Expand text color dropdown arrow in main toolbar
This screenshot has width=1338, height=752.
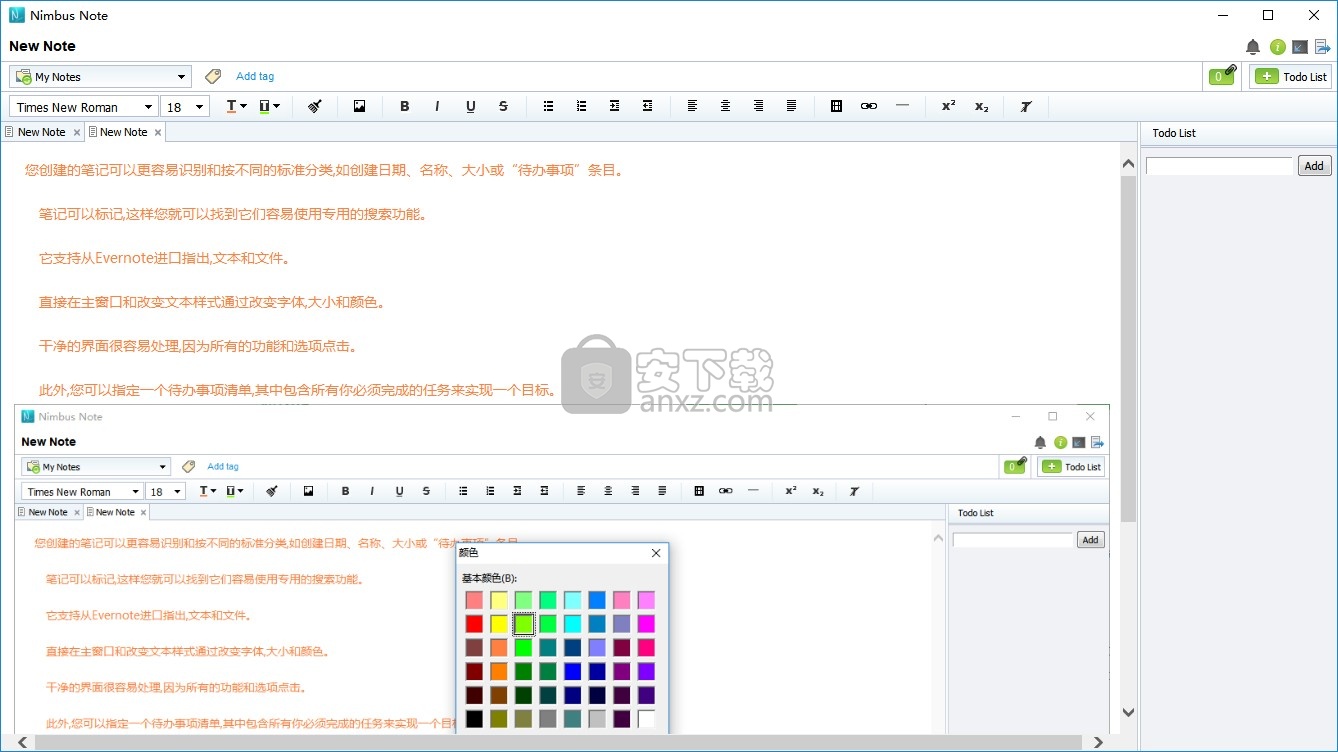244,106
